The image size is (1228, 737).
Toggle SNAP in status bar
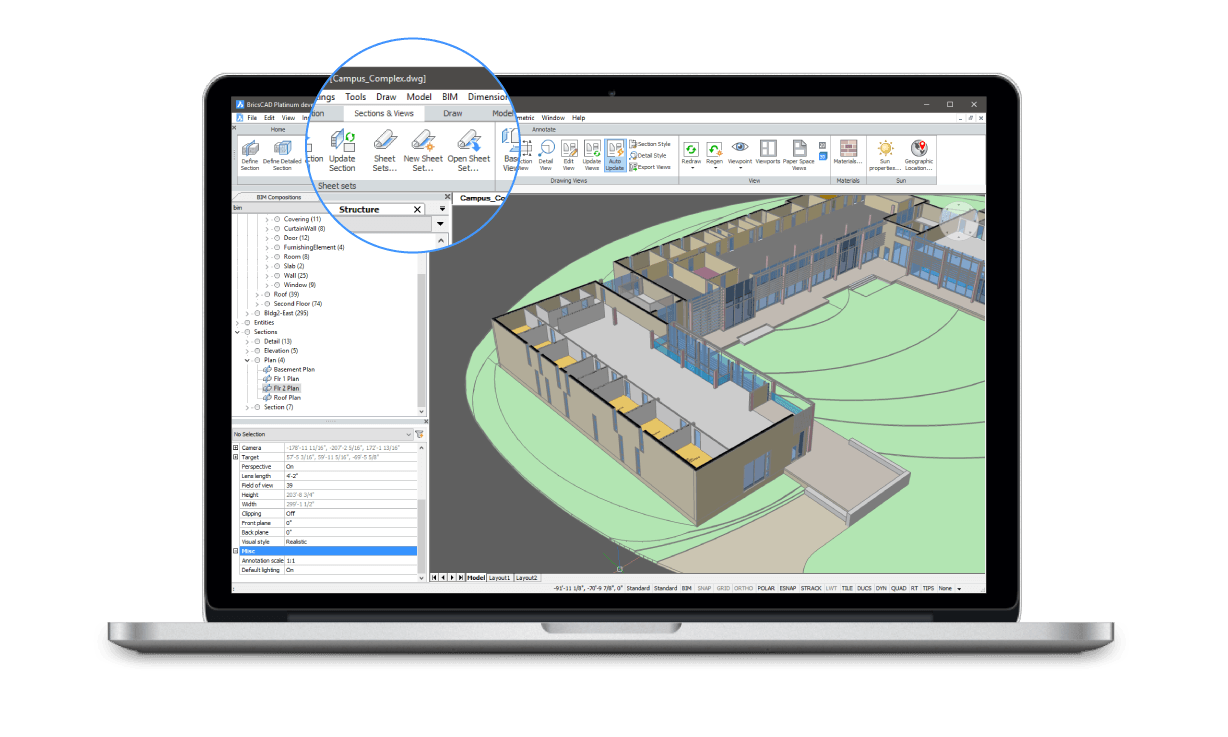coord(705,588)
